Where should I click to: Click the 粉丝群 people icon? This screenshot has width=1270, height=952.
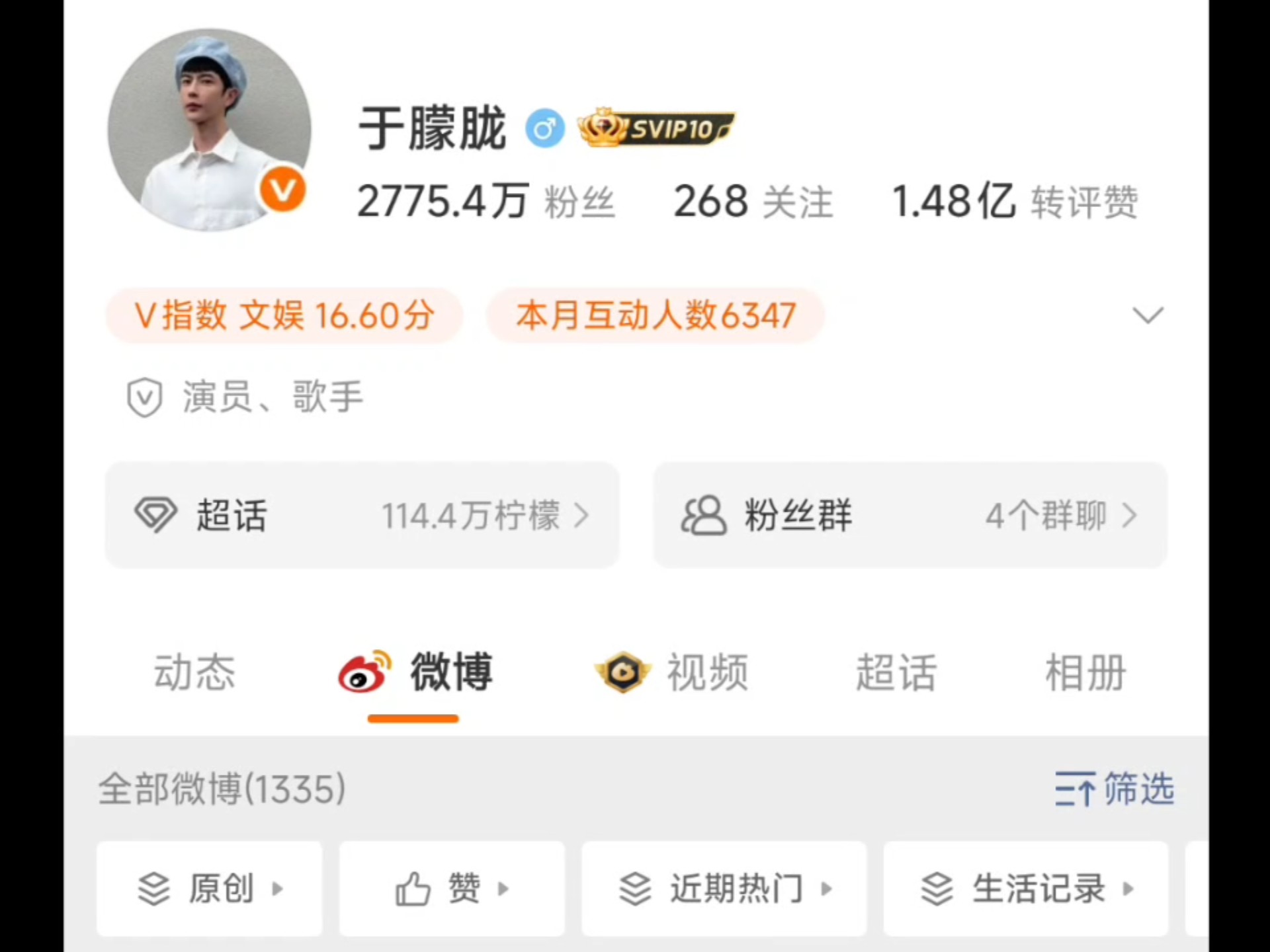point(704,515)
